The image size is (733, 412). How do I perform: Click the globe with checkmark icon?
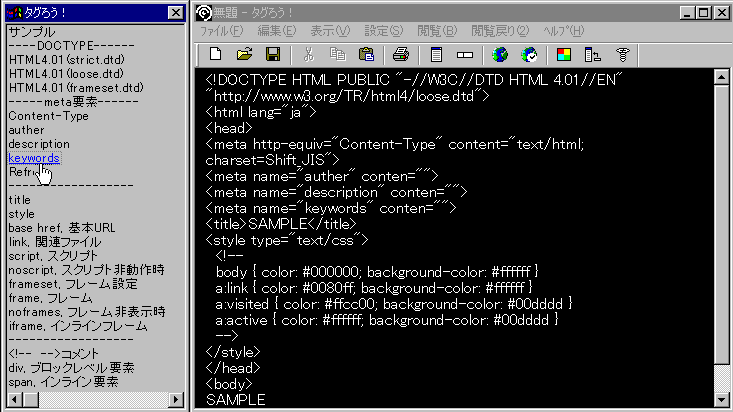coord(529,55)
